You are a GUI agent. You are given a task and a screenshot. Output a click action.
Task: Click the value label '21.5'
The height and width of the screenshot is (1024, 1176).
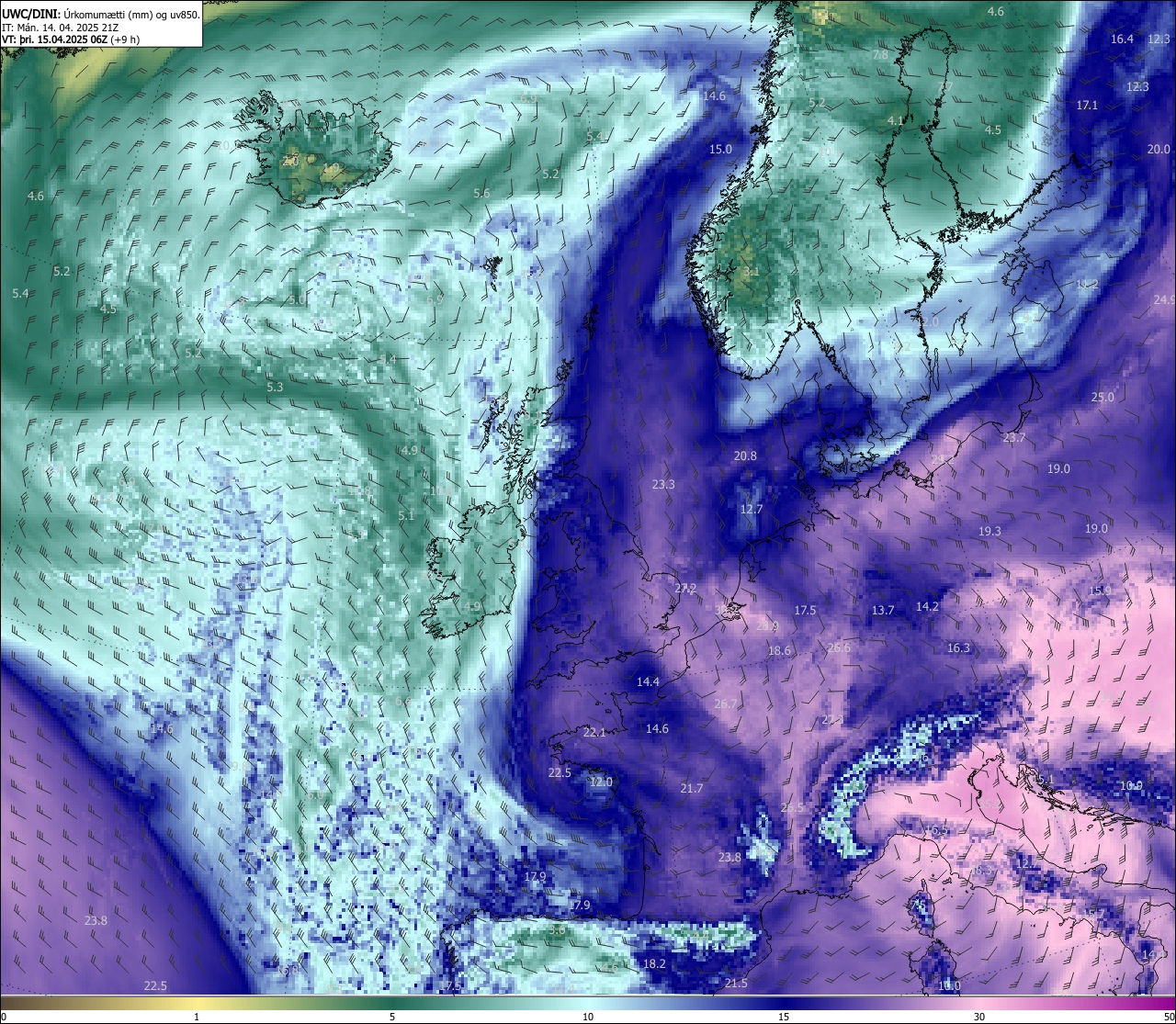[x=736, y=983]
